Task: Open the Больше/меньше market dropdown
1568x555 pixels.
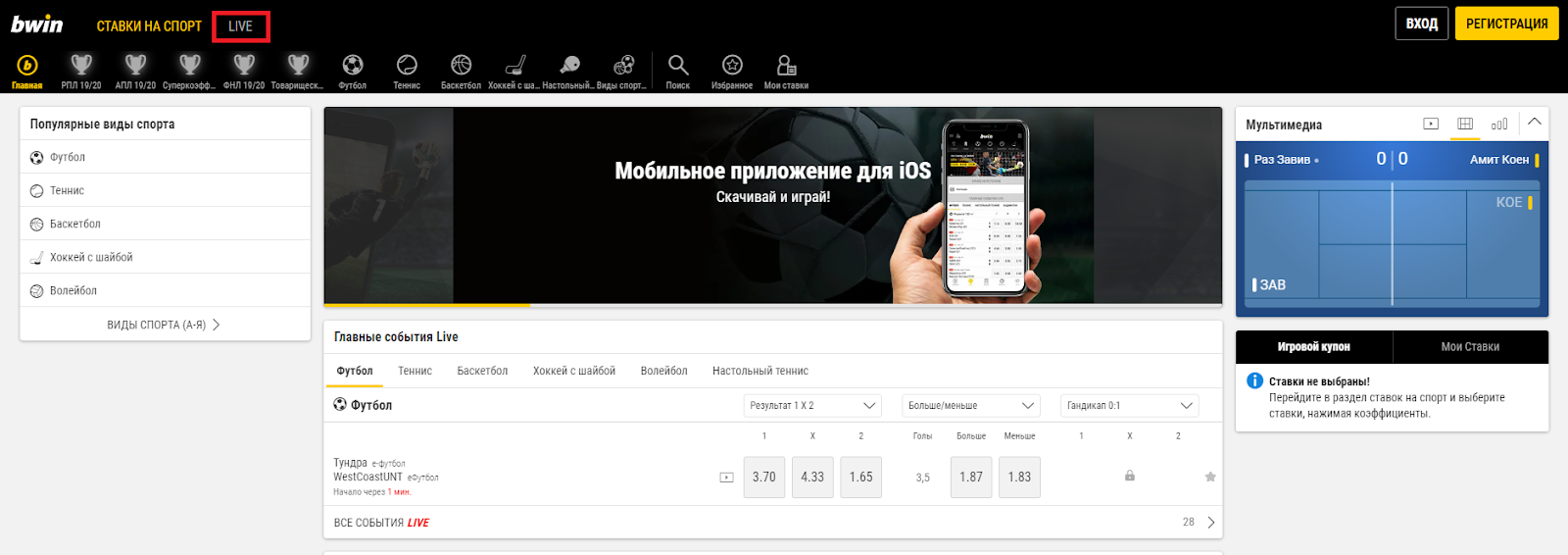Action: click(970, 406)
